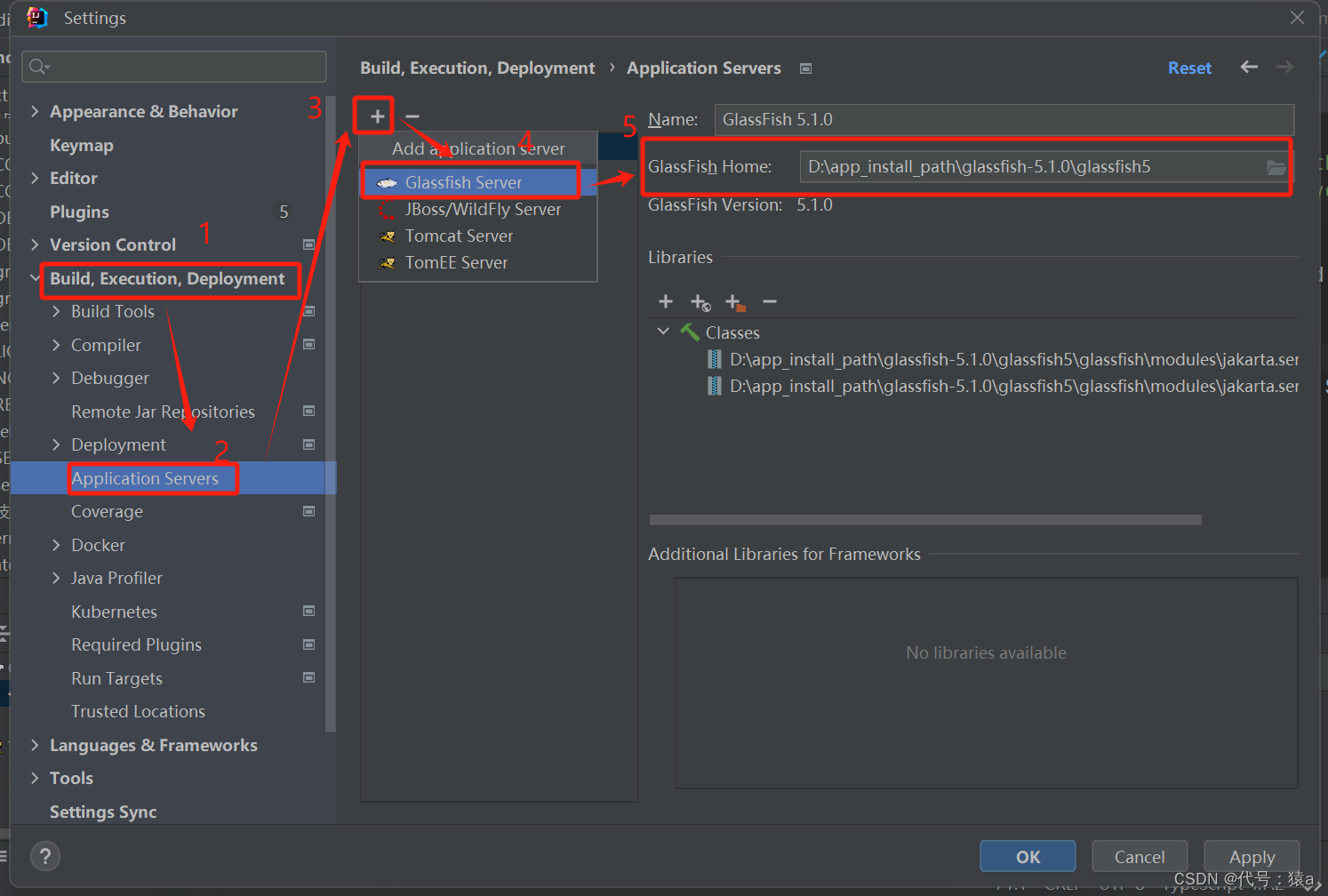This screenshot has height=896, width=1328.
Task: Select Glassfish Server from the server list
Action: coord(463,181)
